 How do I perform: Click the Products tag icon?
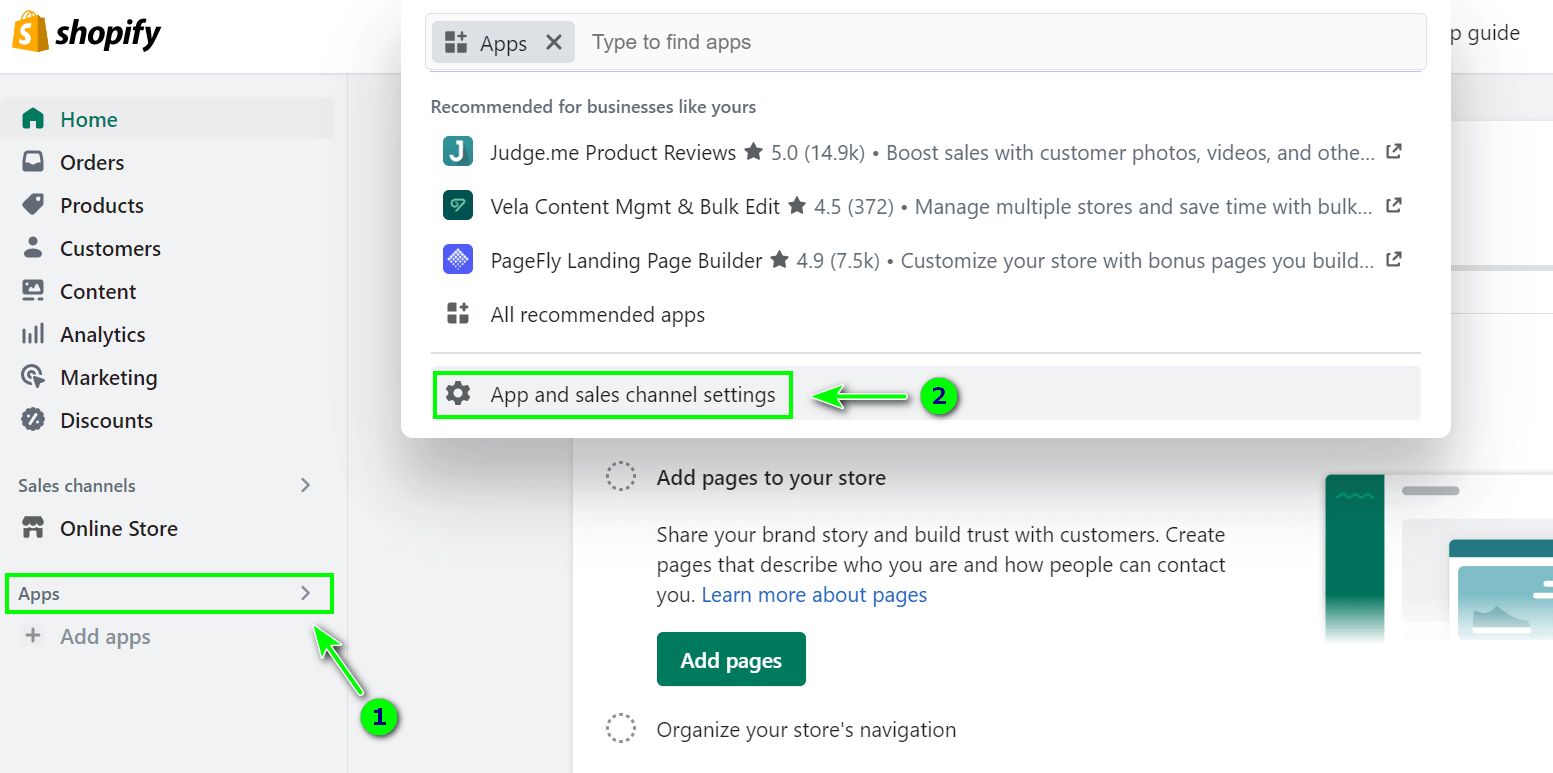tap(33, 205)
